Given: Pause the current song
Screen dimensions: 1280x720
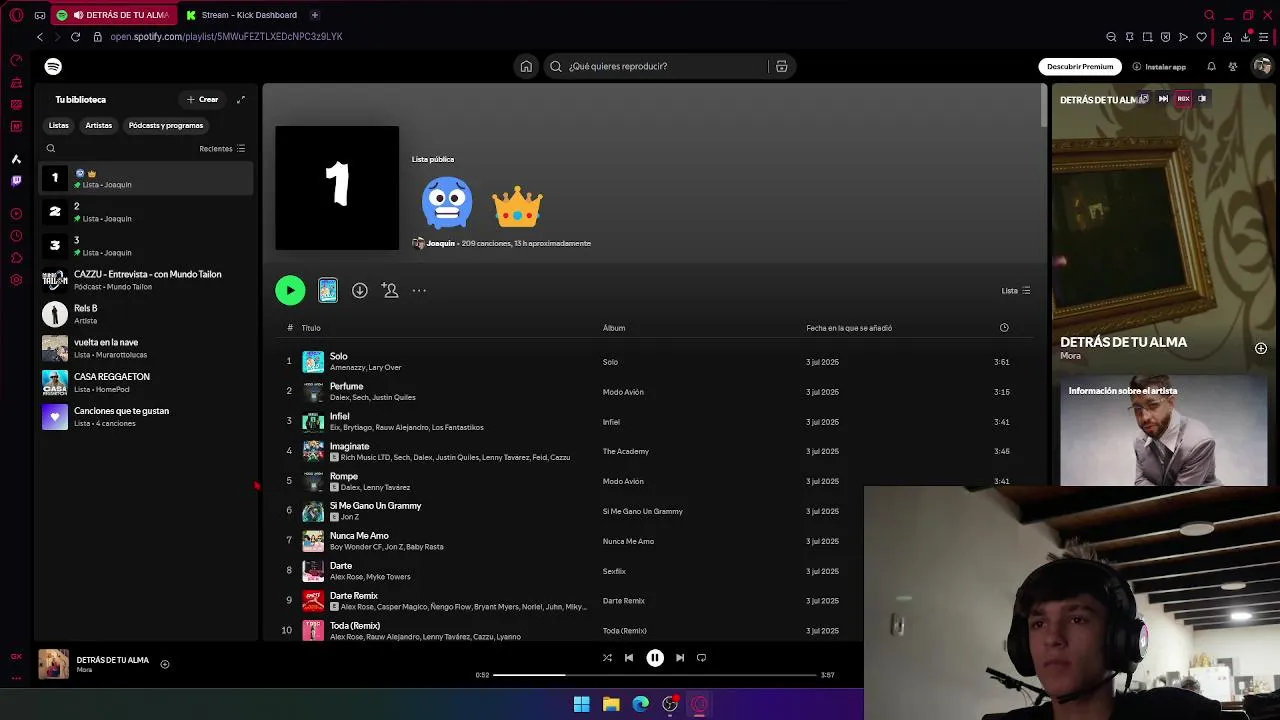Looking at the screenshot, I should (x=655, y=658).
